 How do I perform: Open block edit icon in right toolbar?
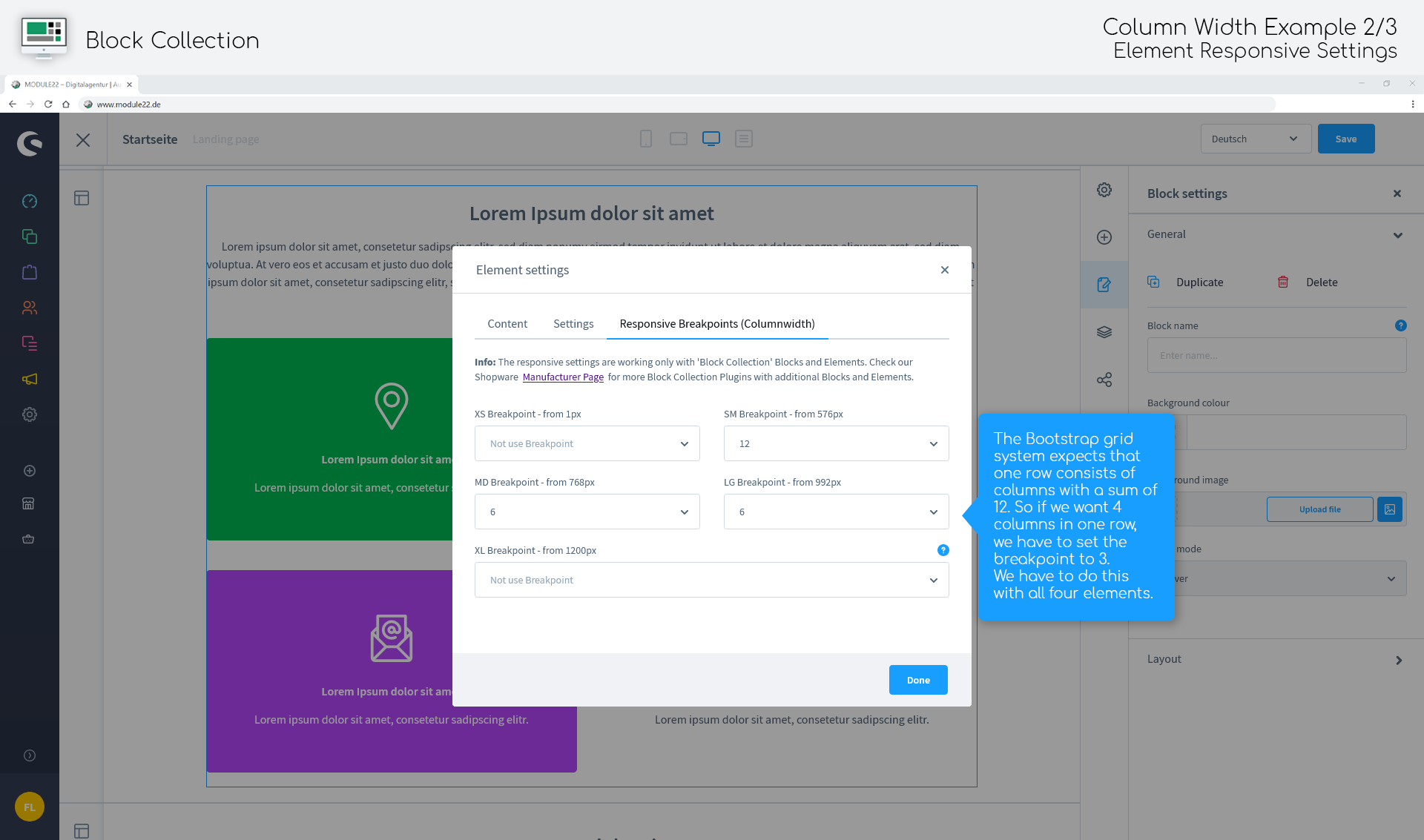(1104, 285)
